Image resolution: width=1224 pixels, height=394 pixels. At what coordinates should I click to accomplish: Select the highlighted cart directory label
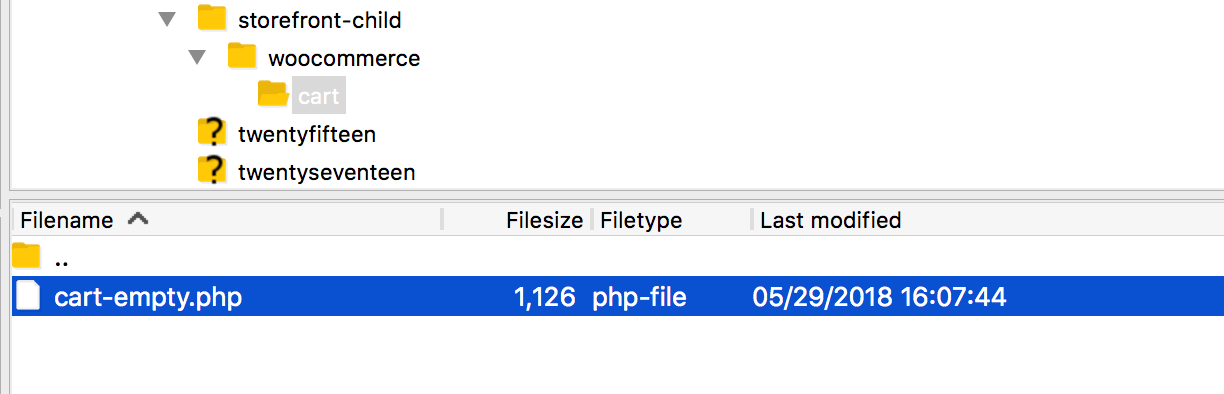click(x=319, y=96)
